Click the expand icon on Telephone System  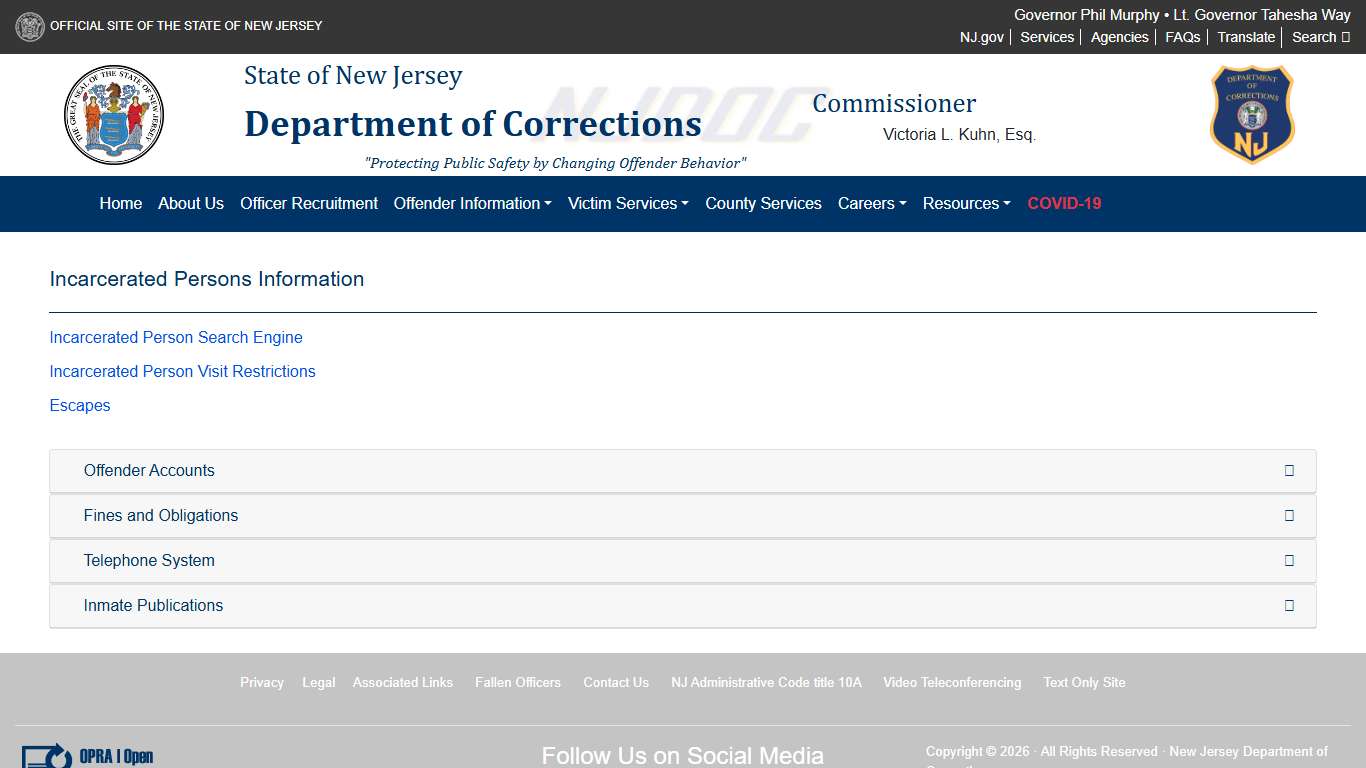click(1289, 560)
